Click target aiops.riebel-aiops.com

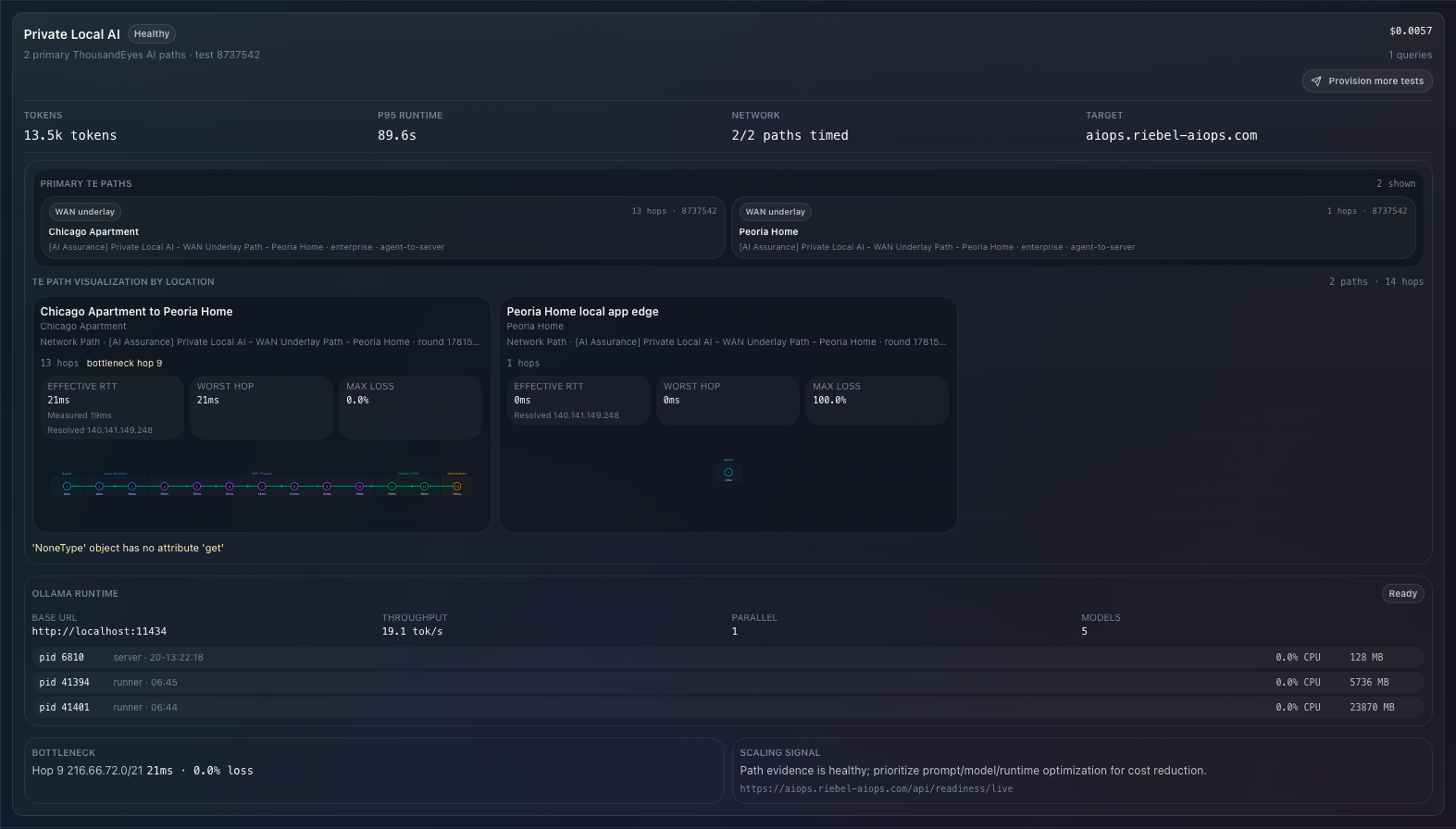[x=1171, y=135]
